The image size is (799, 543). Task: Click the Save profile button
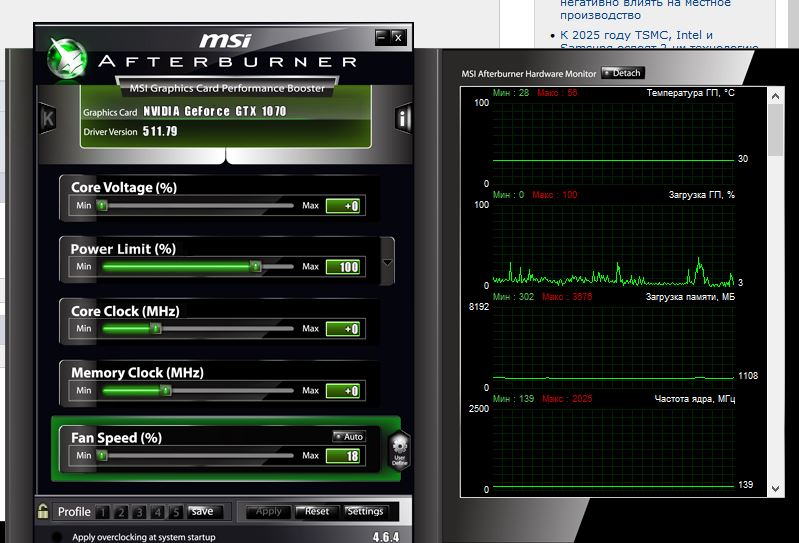point(205,511)
